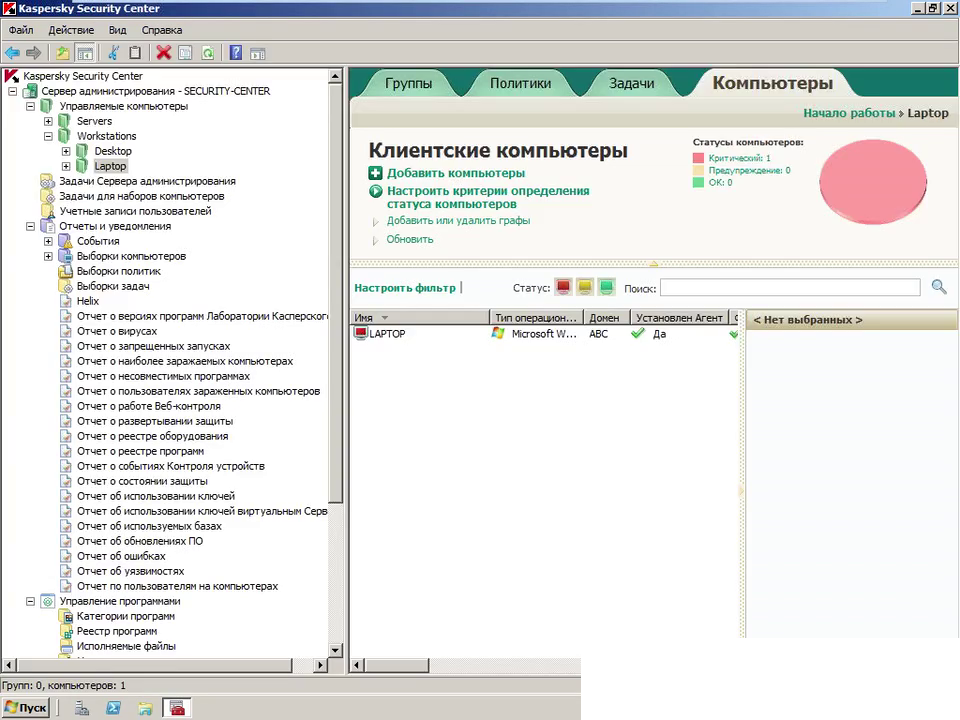Click the magnifier search icon

[939, 287]
